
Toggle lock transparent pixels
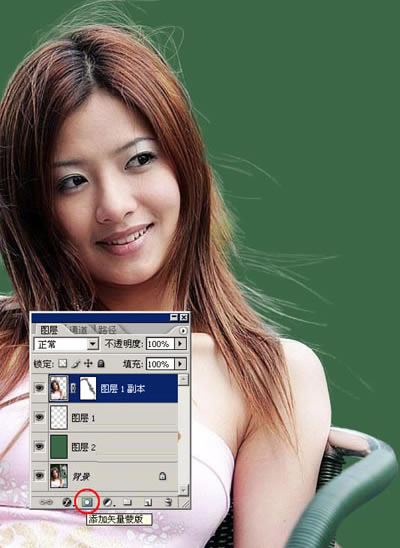pyautogui.click(x=63, y=363)
